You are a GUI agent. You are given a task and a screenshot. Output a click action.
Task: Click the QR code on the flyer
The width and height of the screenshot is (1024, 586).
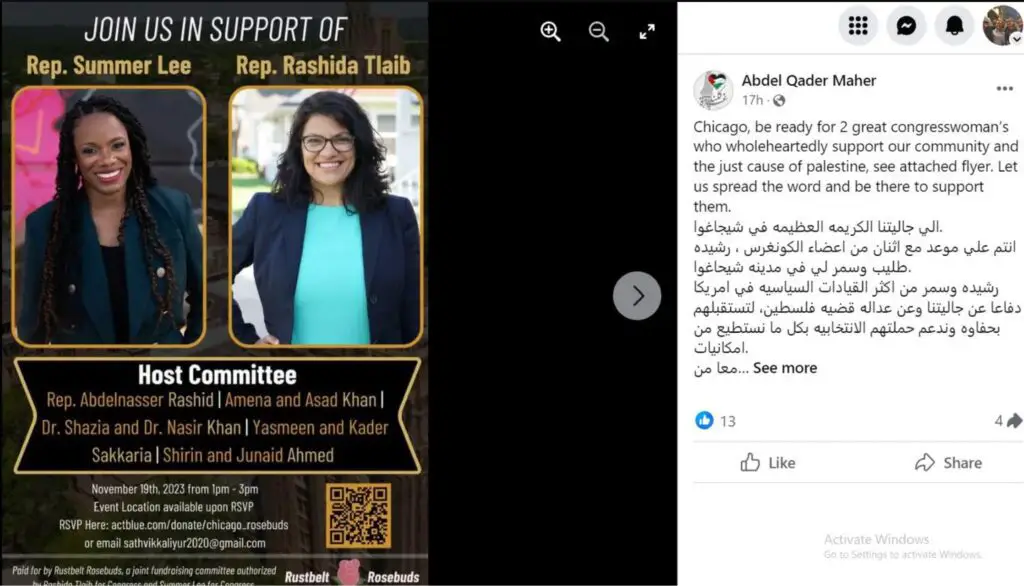pos(359,515)
